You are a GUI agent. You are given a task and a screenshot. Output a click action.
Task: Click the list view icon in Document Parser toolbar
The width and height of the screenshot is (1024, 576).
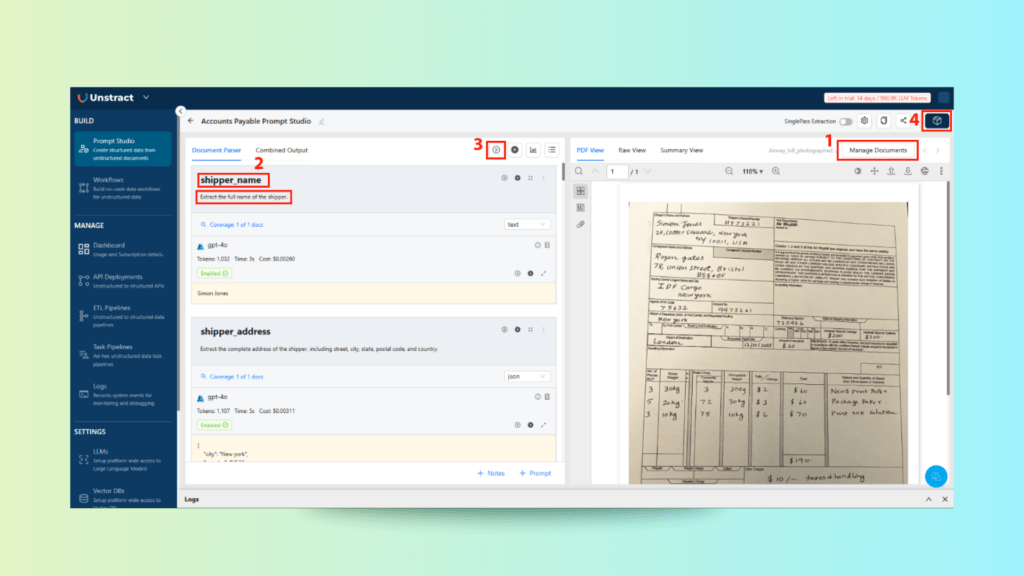point(551,150)
